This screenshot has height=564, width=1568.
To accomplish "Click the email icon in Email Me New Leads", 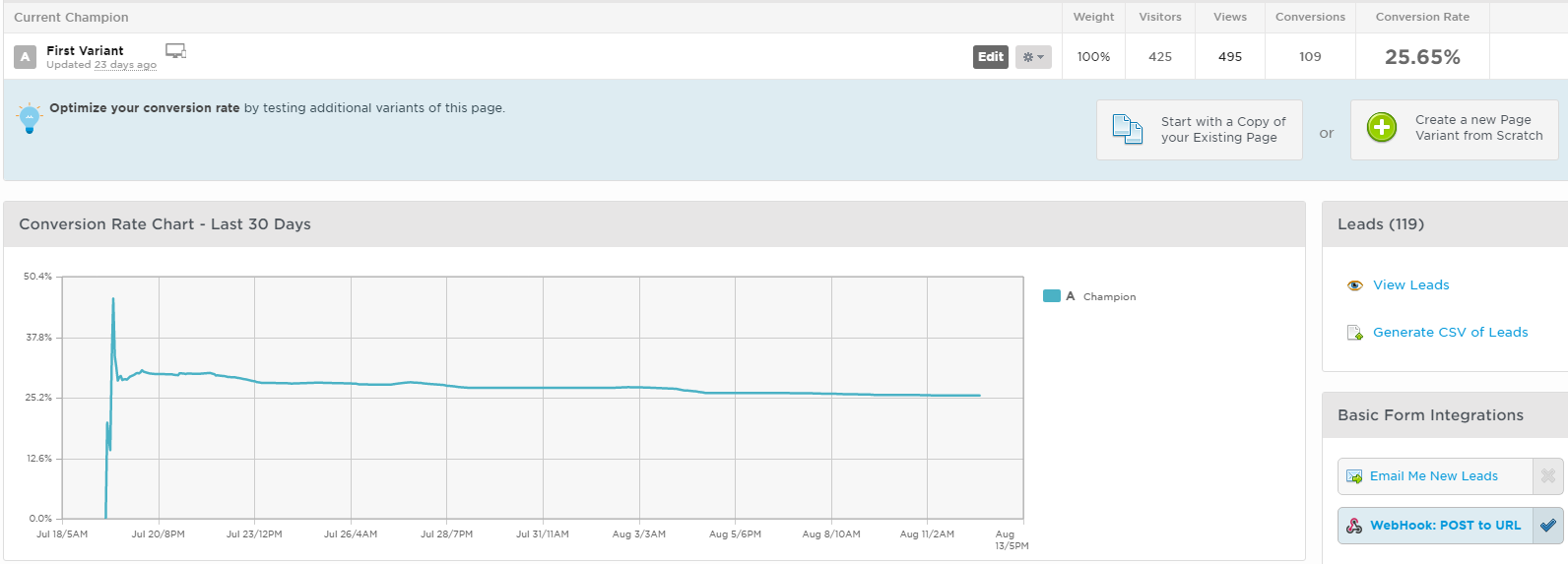I will pyautogui.click(x=1354, y=476).
